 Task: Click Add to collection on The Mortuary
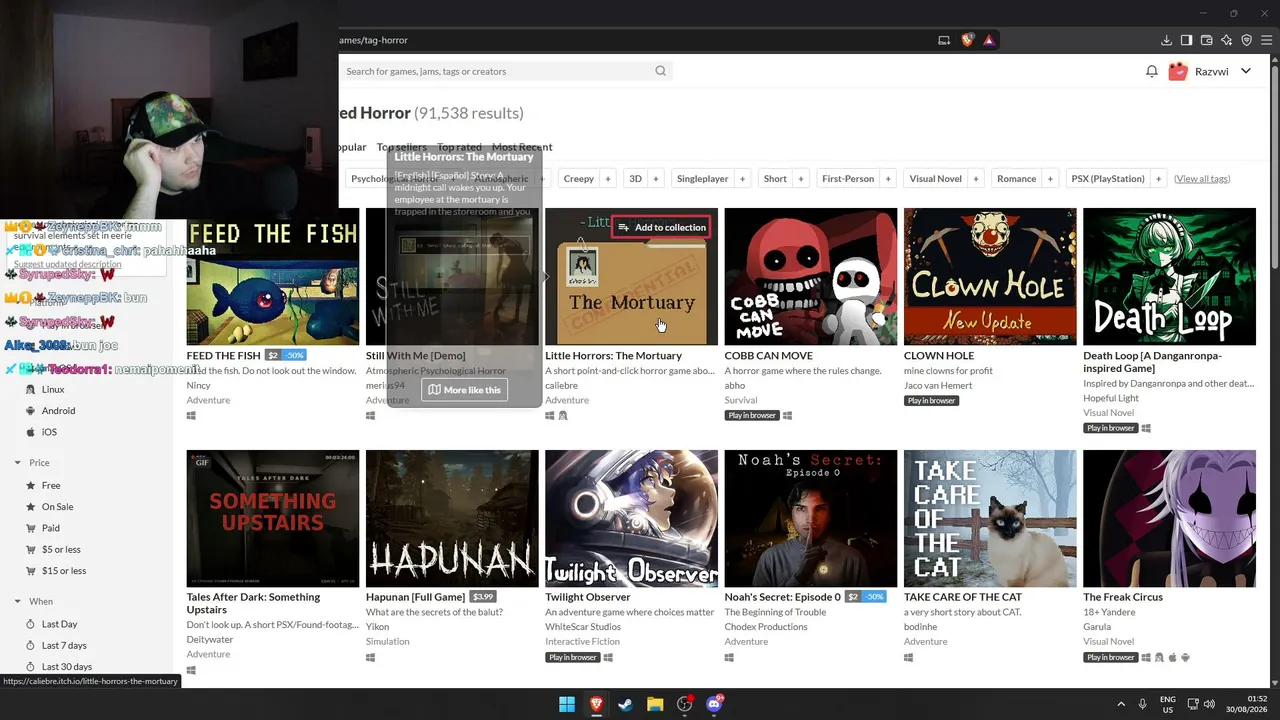click(x=661, y=227)
